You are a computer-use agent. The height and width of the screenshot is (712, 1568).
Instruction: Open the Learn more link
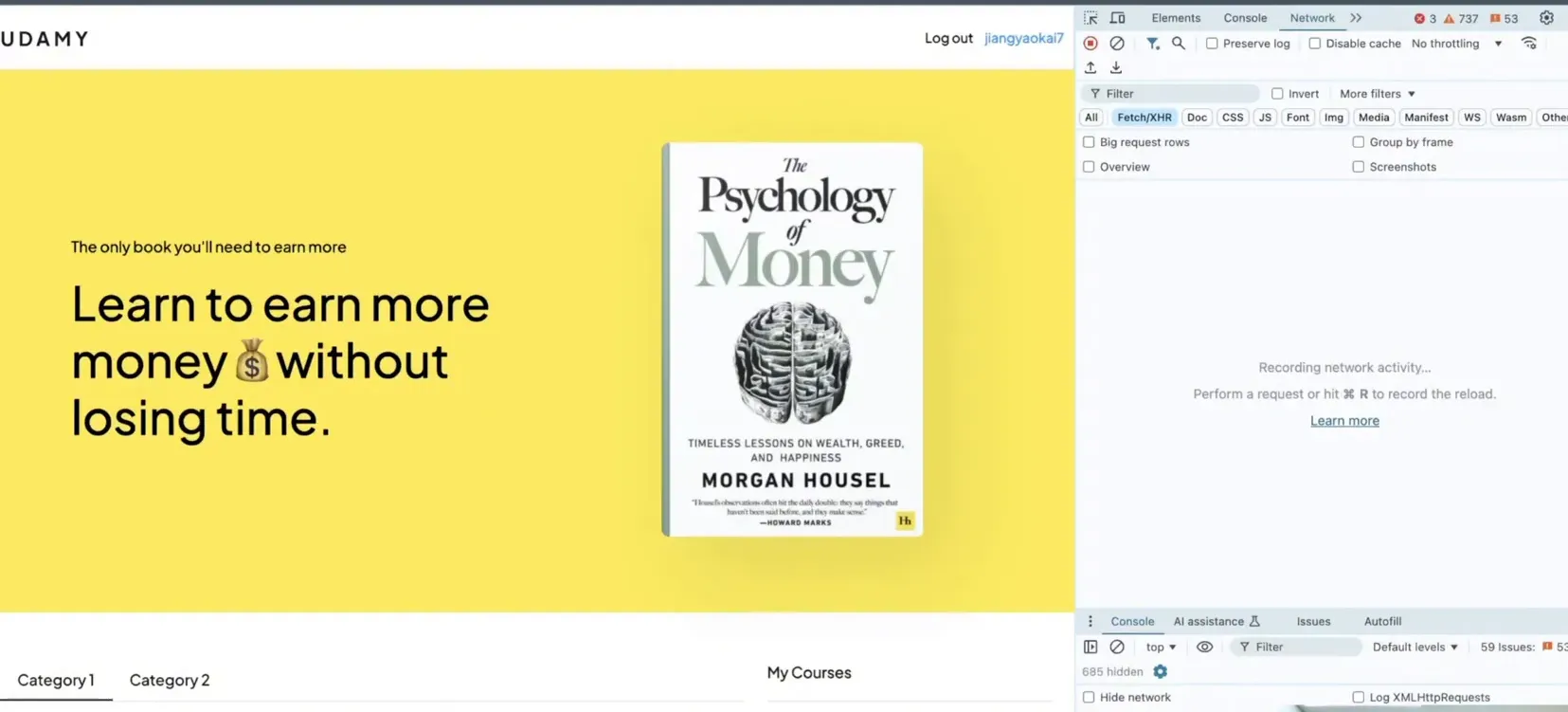(1344, 421)
